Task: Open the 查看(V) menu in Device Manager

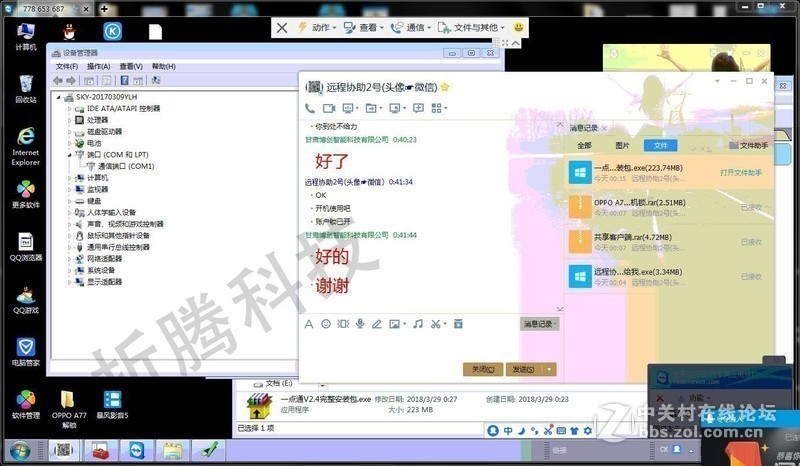Action: click(131, 66)
